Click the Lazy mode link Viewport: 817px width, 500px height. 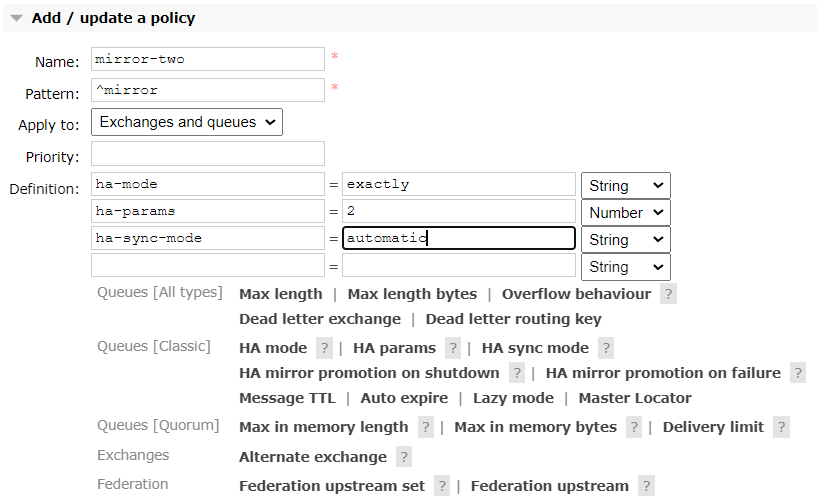tap(513, 398)
